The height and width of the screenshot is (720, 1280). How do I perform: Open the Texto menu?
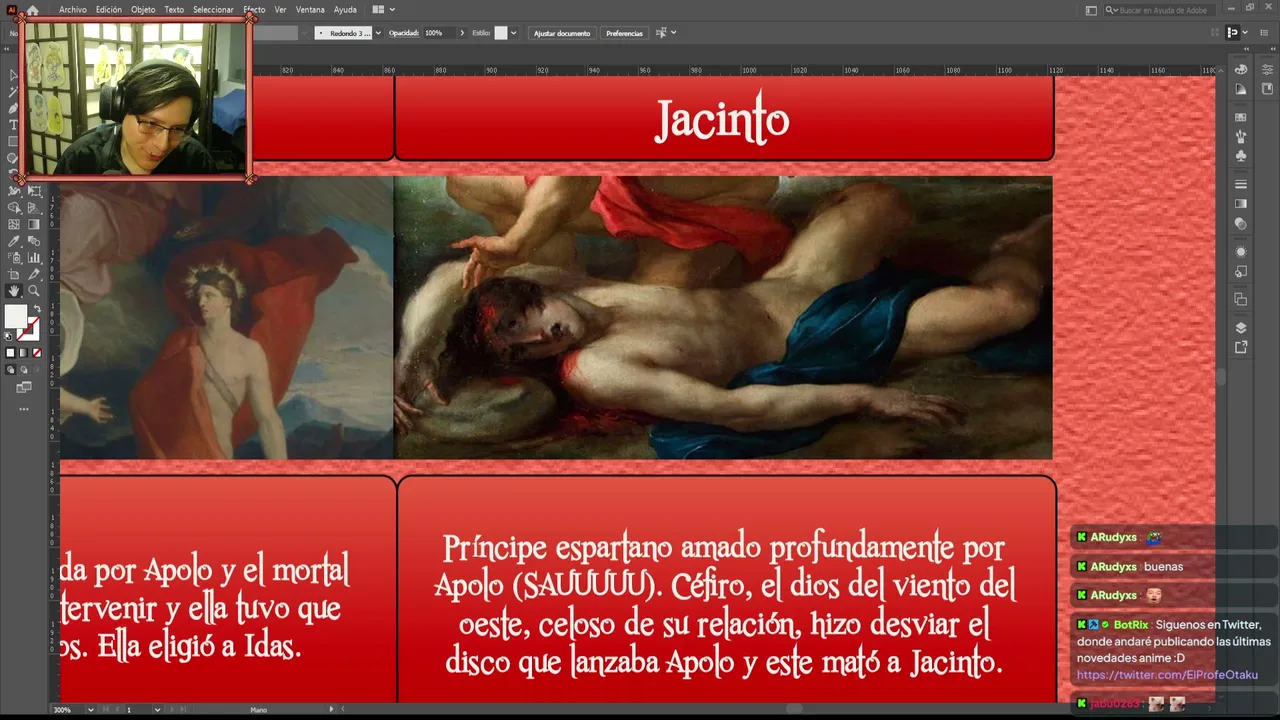pos(174,10)
